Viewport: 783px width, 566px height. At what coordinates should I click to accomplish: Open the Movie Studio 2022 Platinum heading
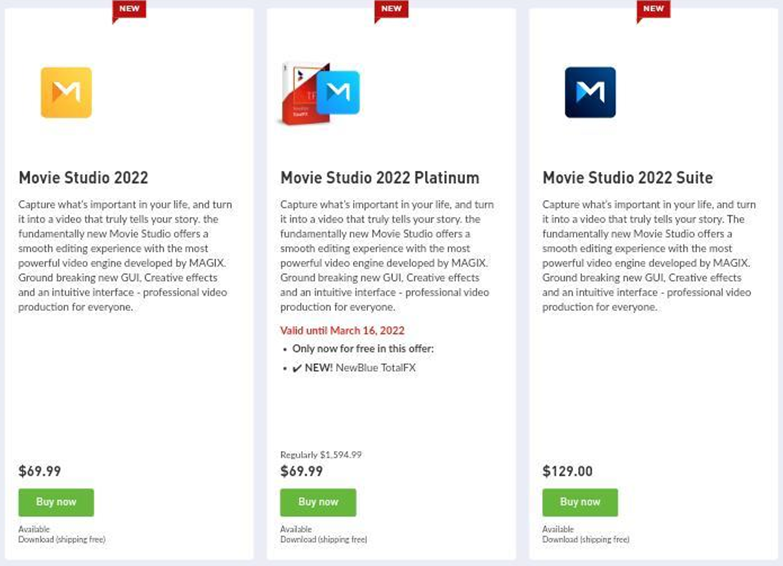coord(380,178)
